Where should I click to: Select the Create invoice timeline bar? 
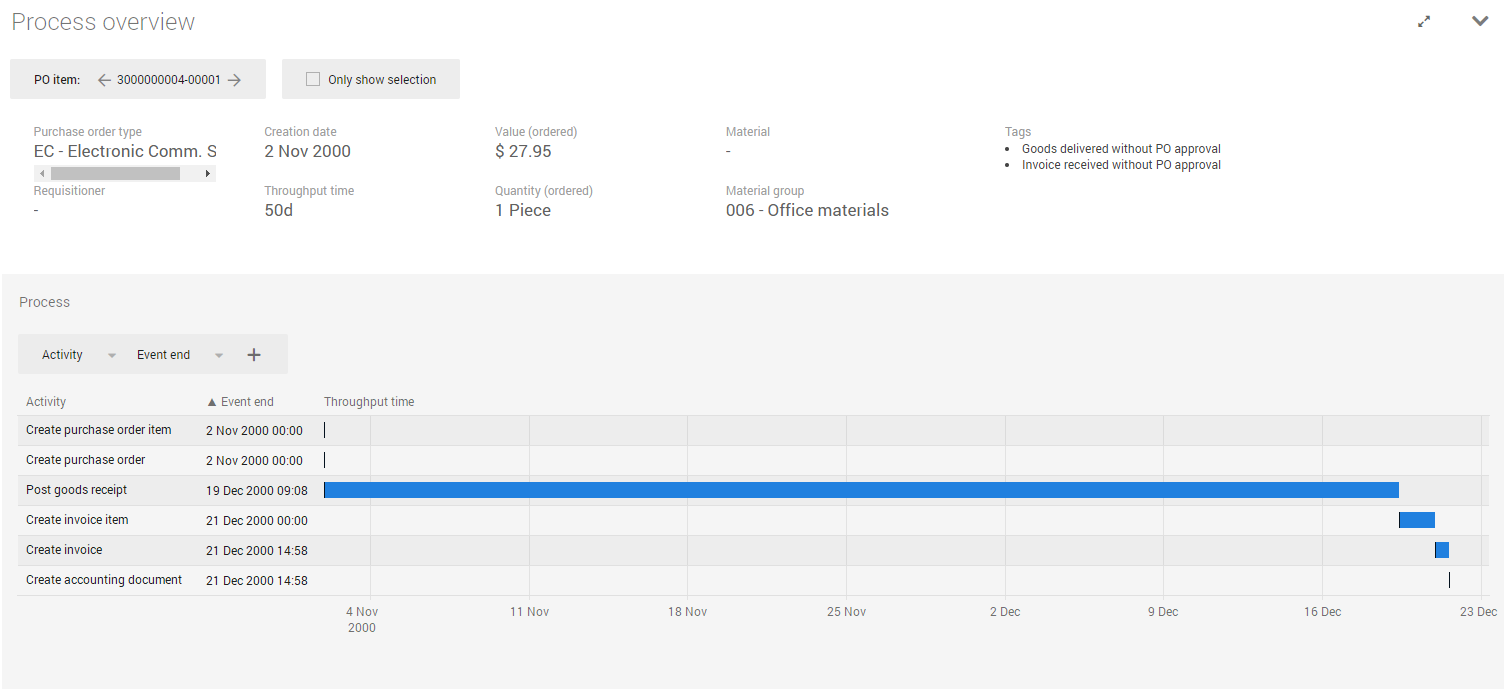pos(1441,550)
